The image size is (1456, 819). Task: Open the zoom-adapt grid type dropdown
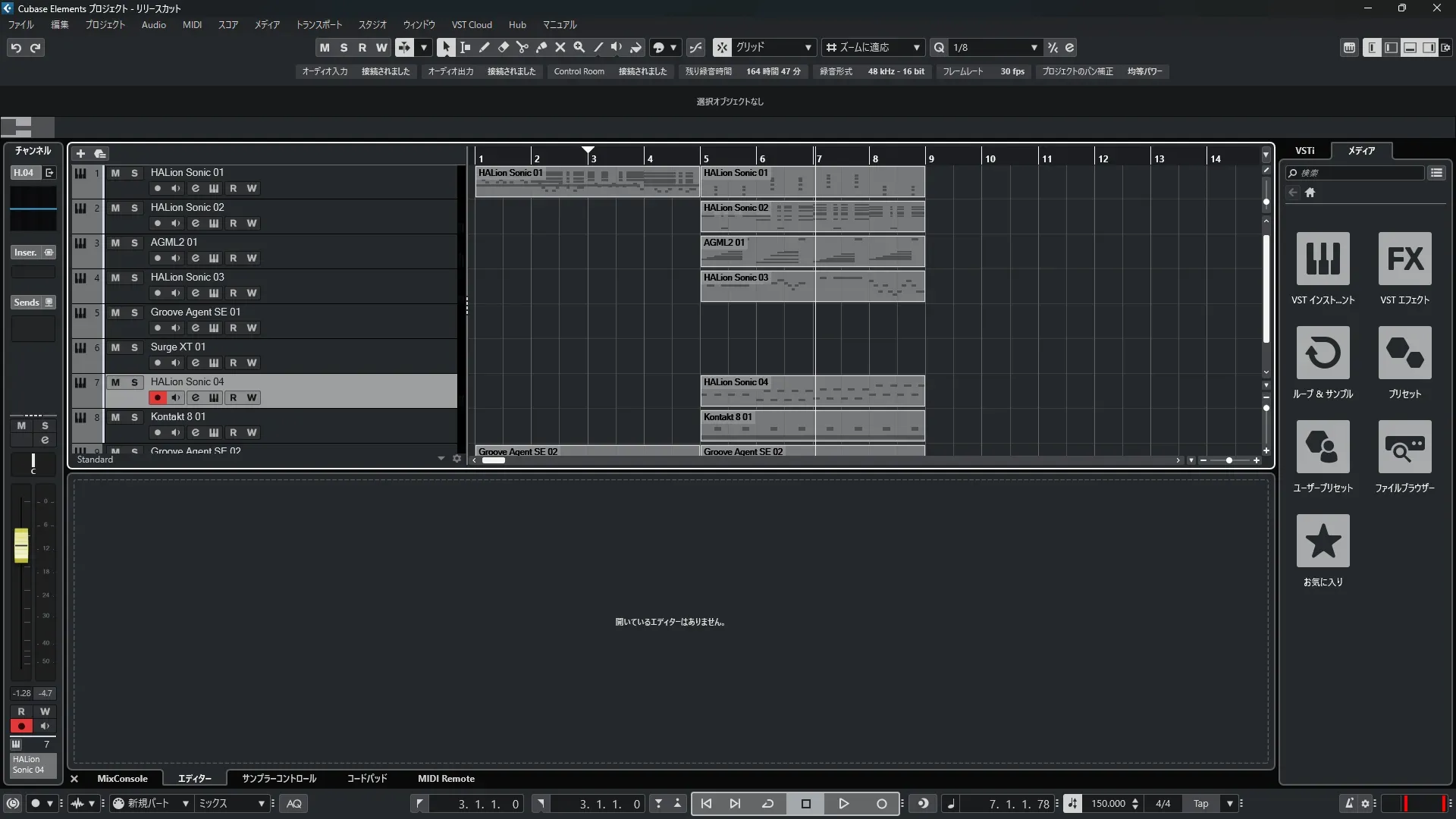[916, 47]
